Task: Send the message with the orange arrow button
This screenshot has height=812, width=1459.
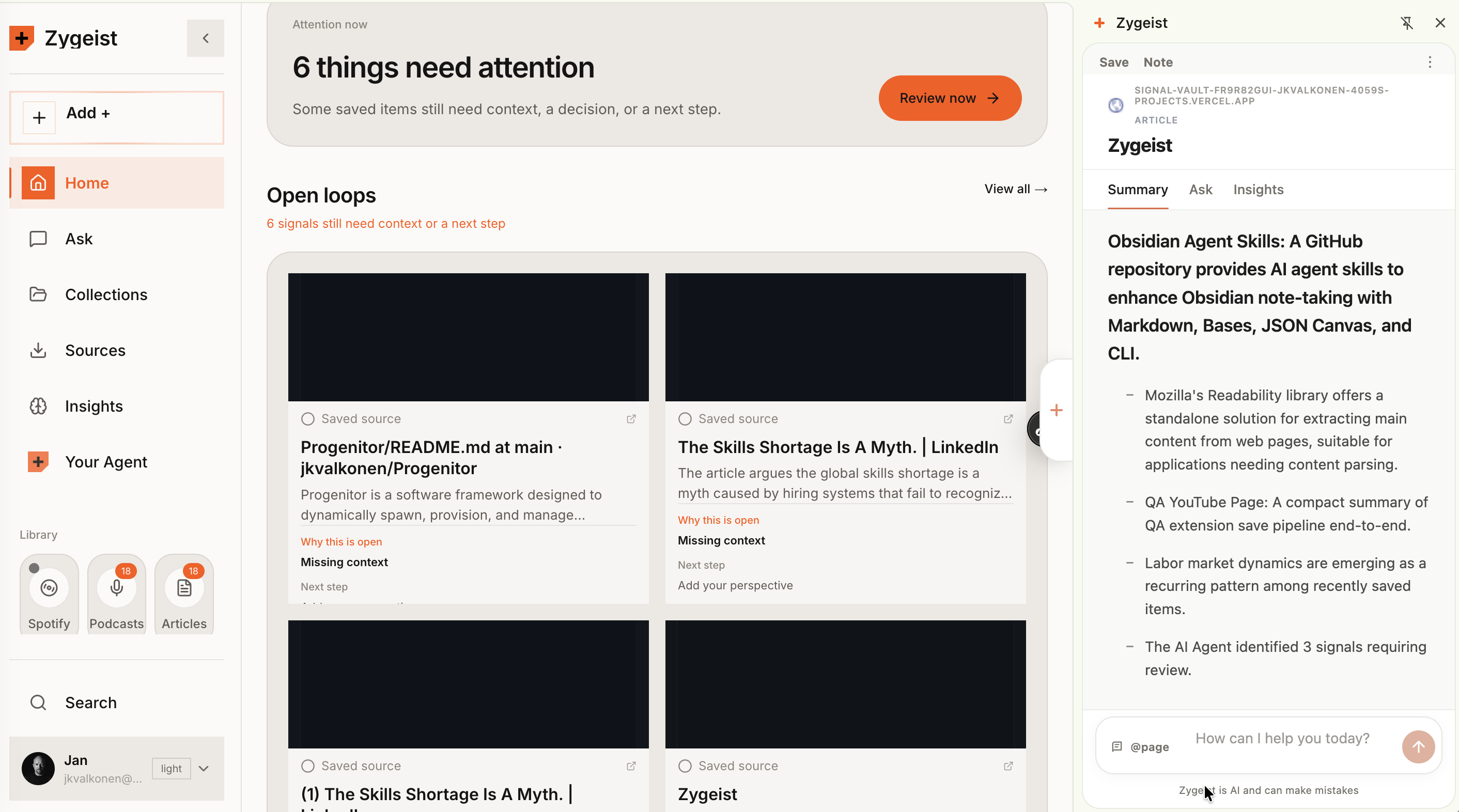Action: pyautogui.click(x=1418, y=747)
